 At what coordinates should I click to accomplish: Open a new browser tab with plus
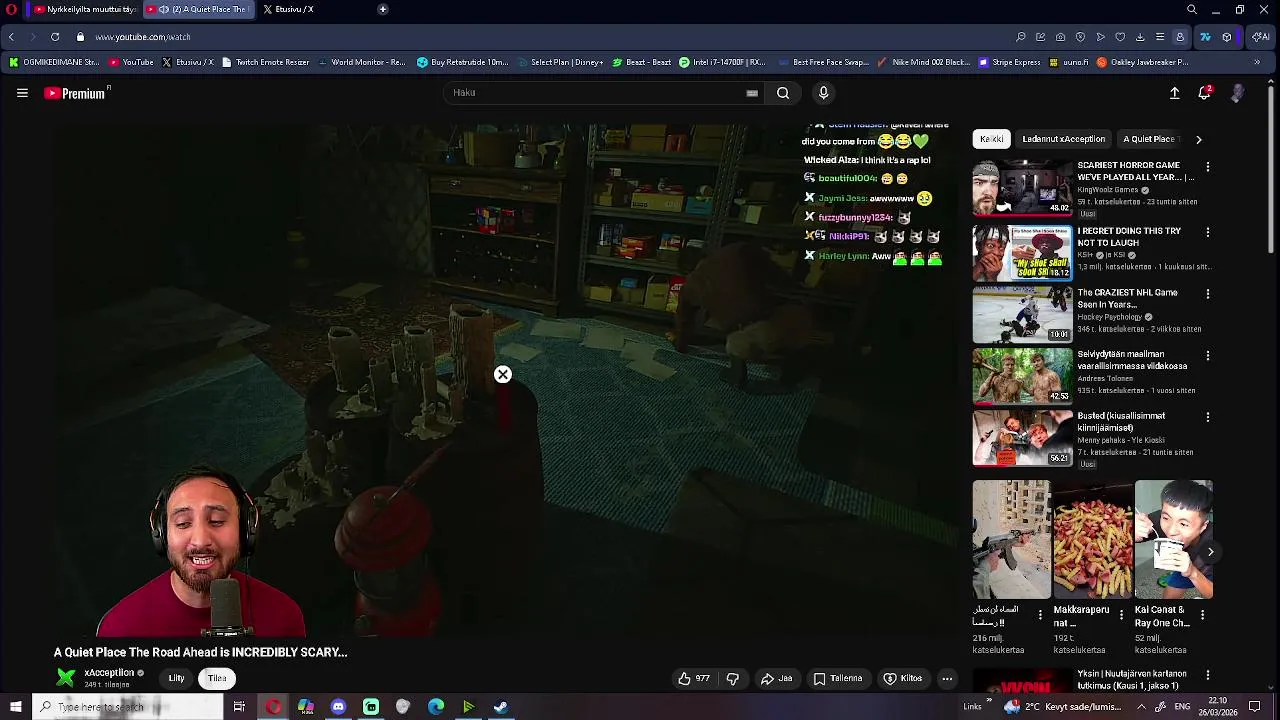(x=383, y=9)
